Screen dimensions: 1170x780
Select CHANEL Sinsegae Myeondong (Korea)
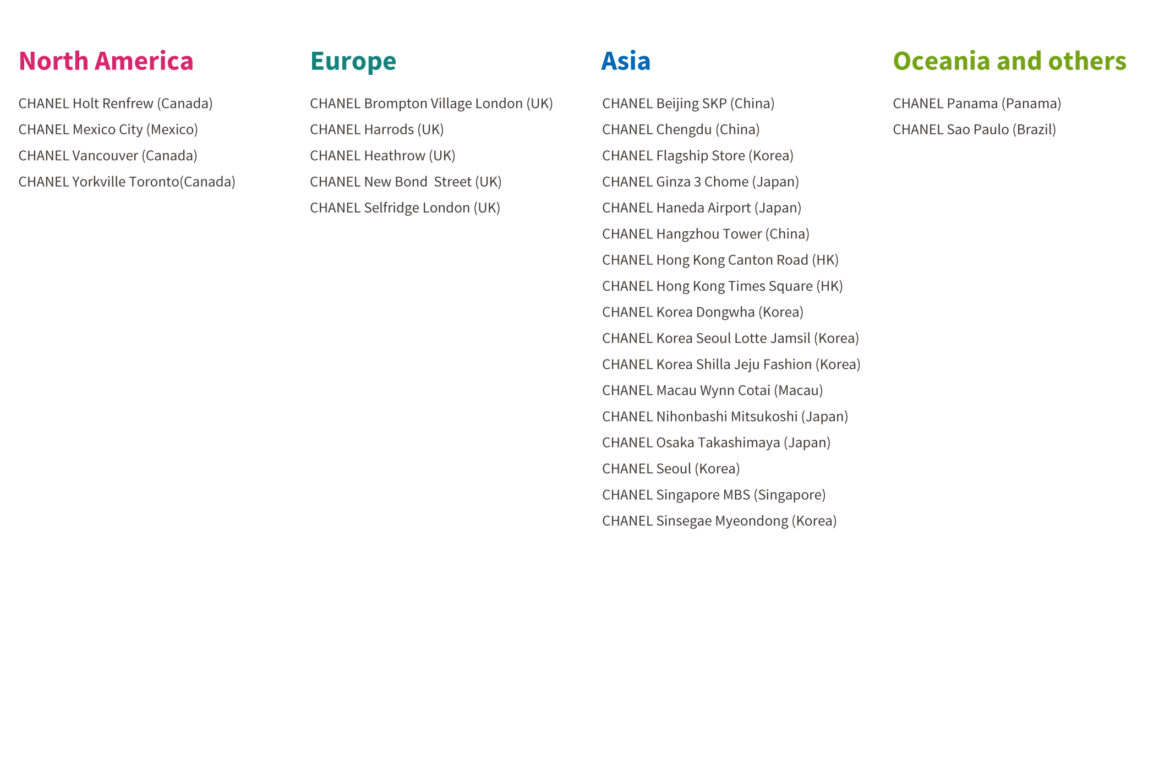(x=719, y=520)
